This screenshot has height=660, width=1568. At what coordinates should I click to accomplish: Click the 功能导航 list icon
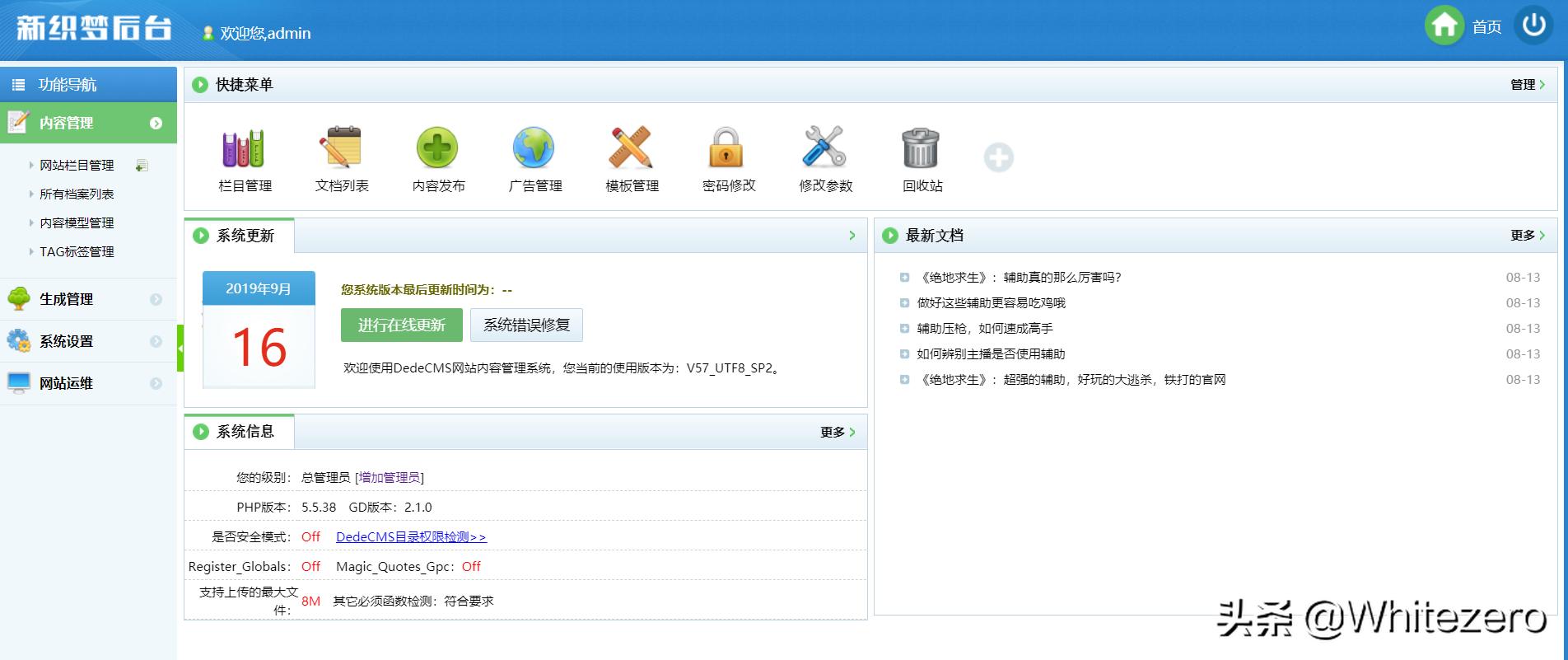(18, 85)
